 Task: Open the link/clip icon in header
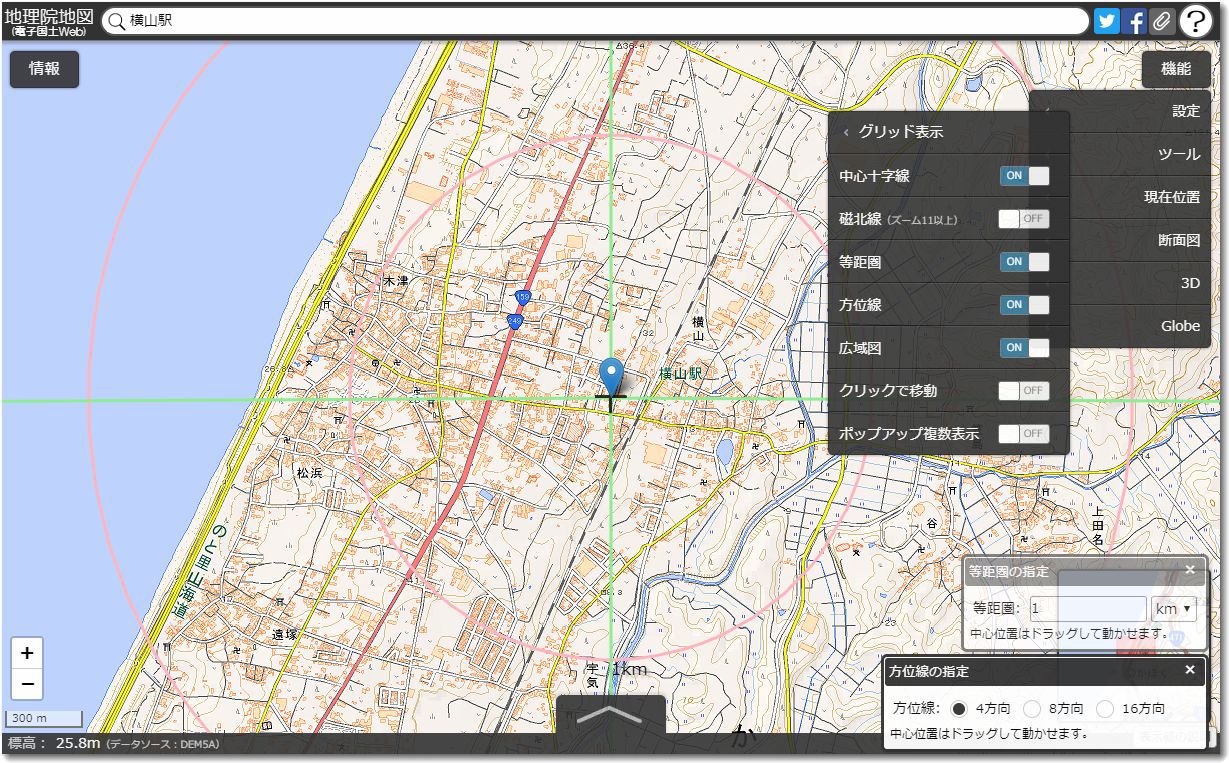pyautogui.click(x=1161, y=21)
